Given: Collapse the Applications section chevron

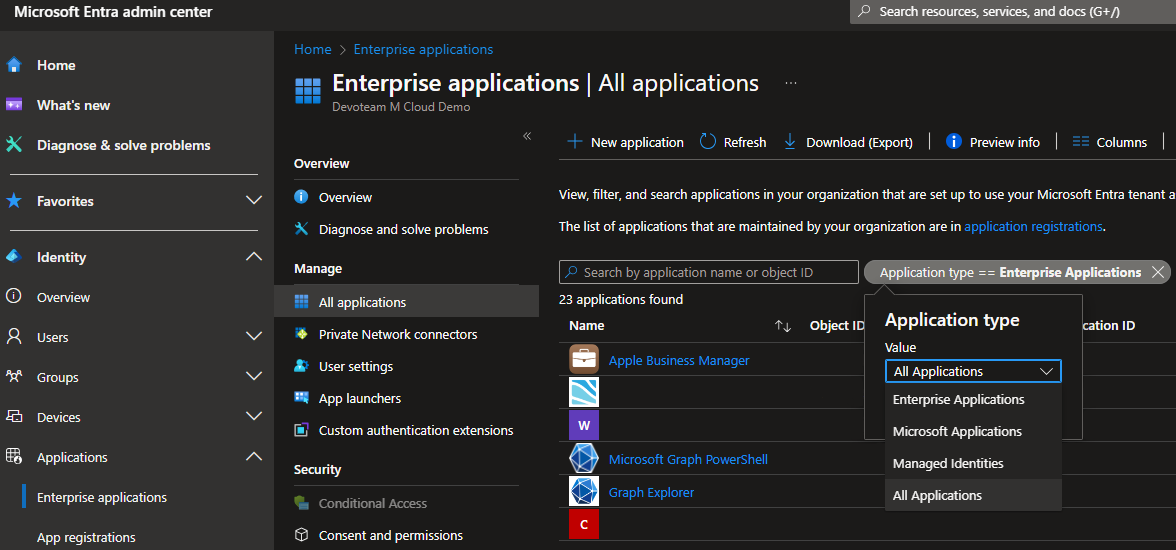Looking at the screenshot, I should [254, 456].
